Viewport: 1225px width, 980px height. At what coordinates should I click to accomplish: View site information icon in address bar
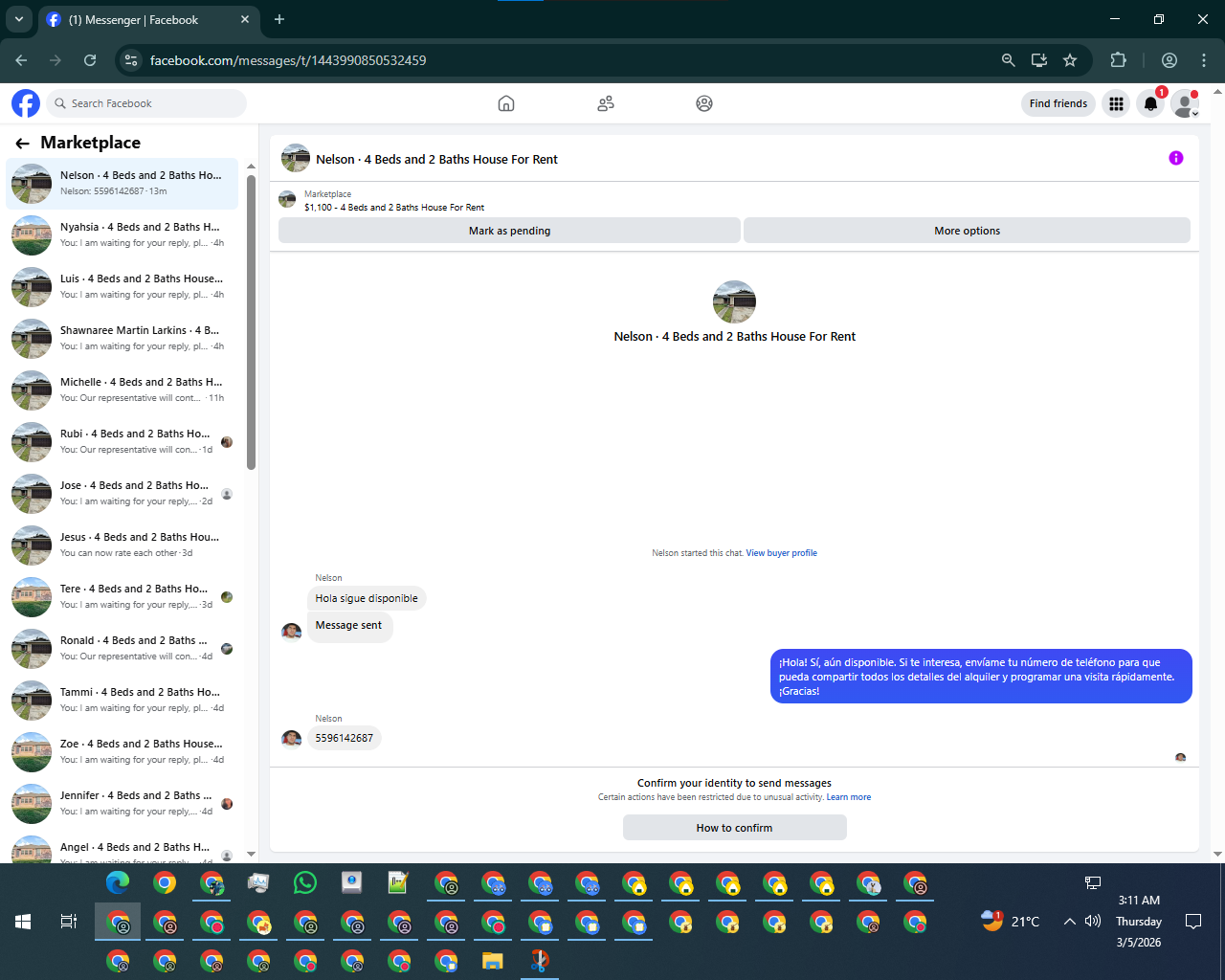coord(132,60)
